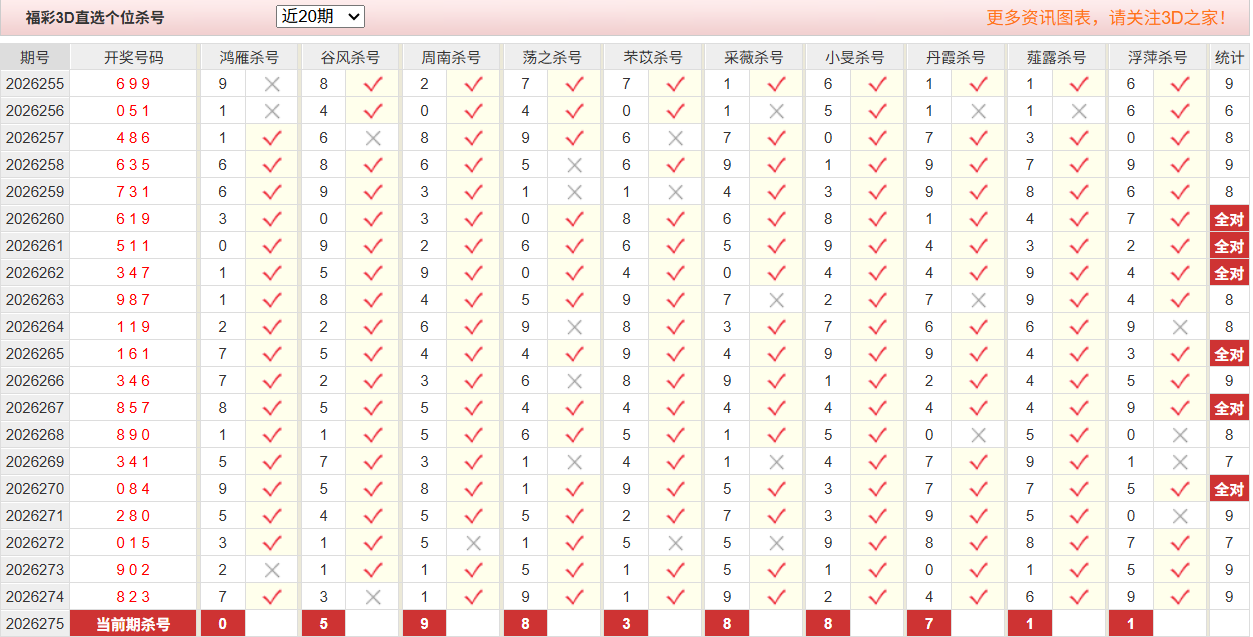Click the red check for 鸿雁杀号 in row 2026270
Viewport: 1253px width, 637px height.
pos(272,489)
